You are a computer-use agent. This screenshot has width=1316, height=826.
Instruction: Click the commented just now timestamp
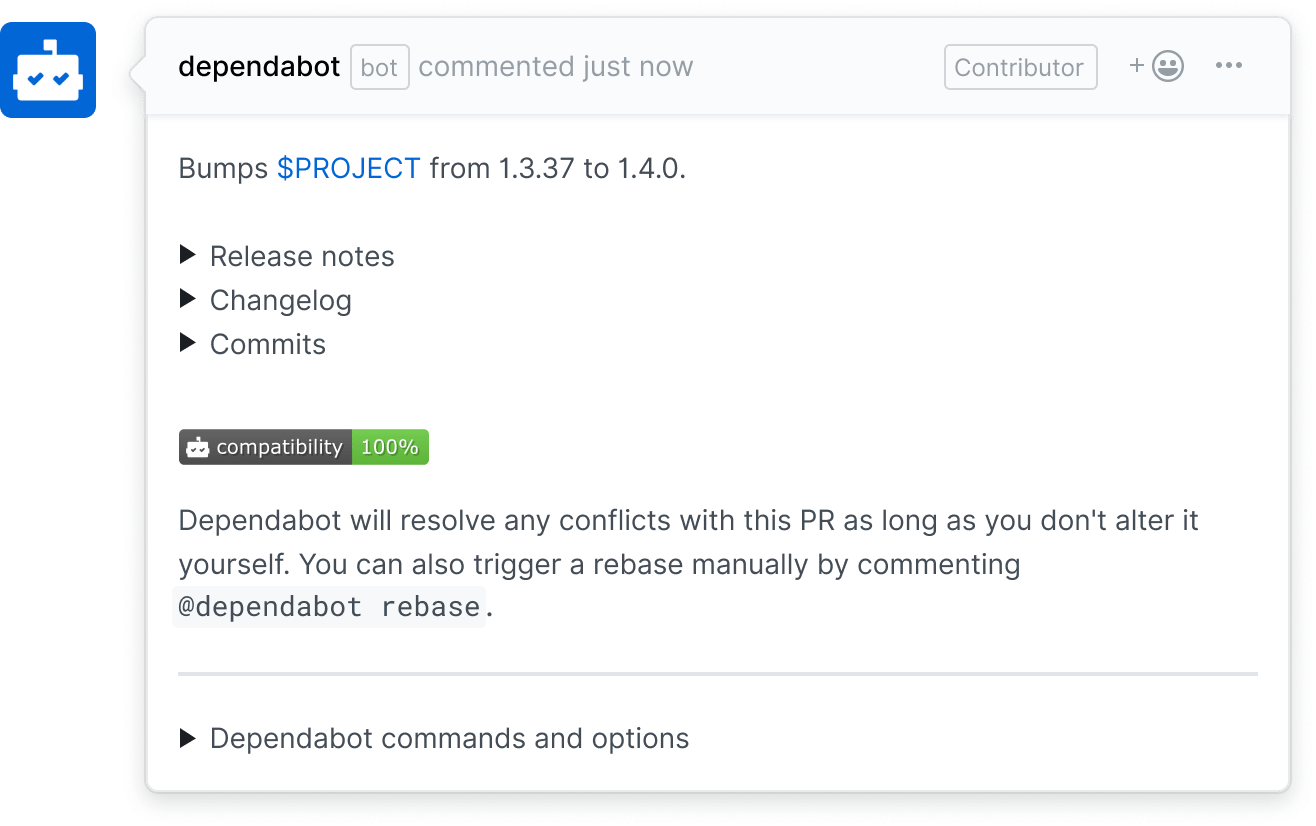tap(556, 66)
